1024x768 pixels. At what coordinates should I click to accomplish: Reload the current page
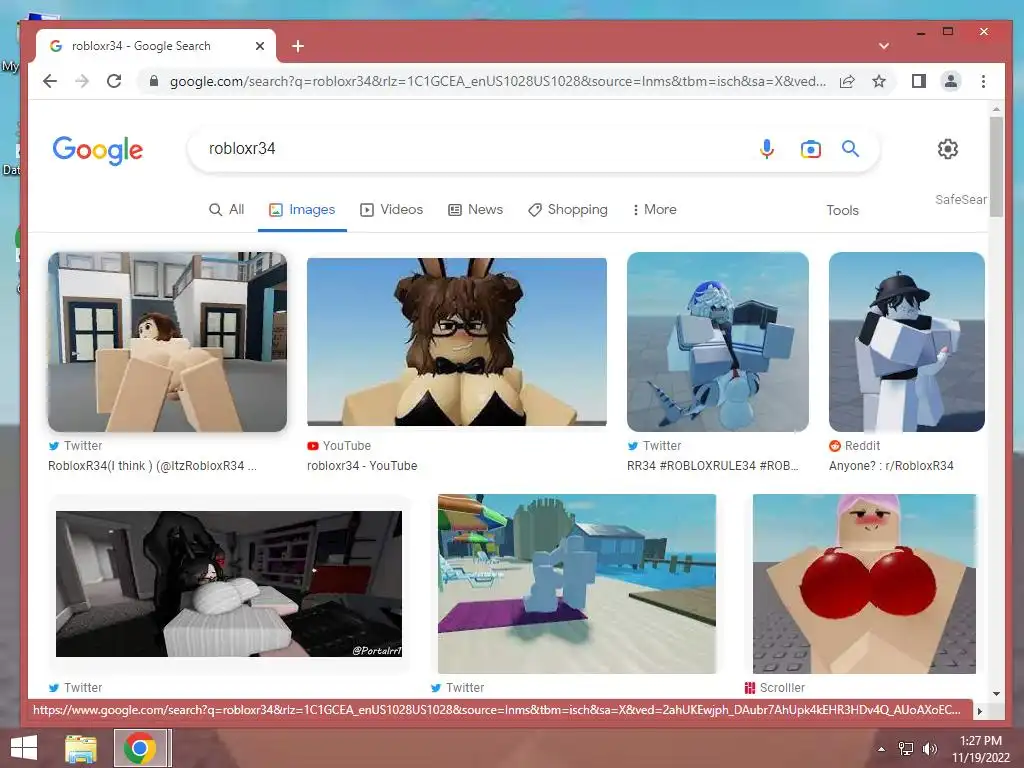tap(114, 81)
